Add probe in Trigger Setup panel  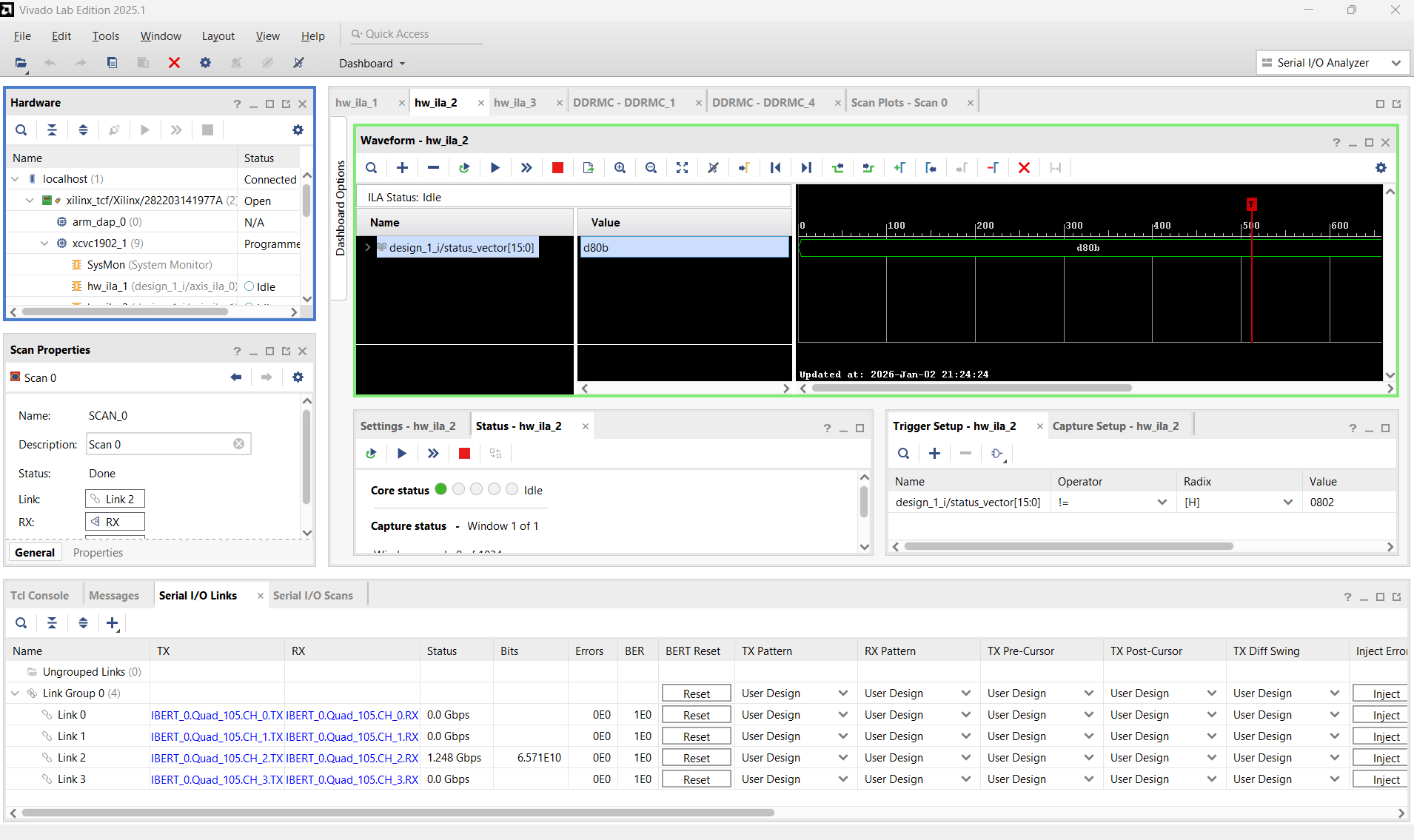coord(934,454)
